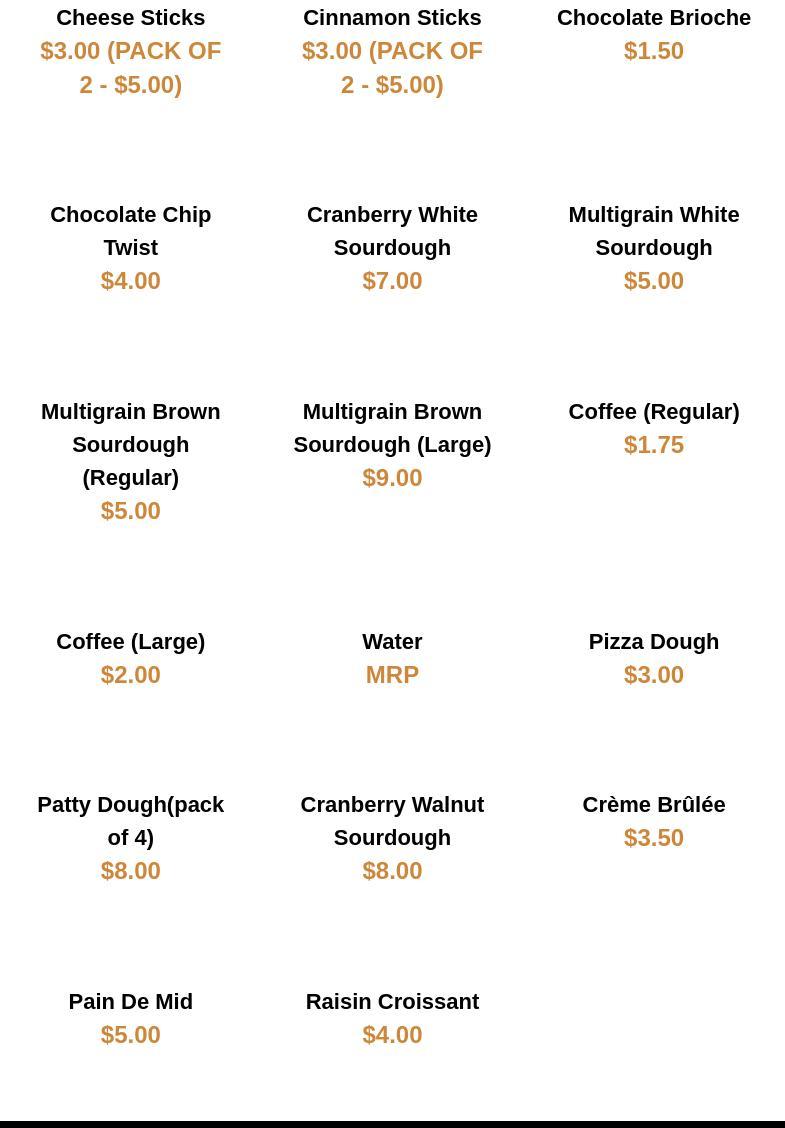
Task: Click Cranberry Walnut Sourdough title
Action: (x=392, y=821)
